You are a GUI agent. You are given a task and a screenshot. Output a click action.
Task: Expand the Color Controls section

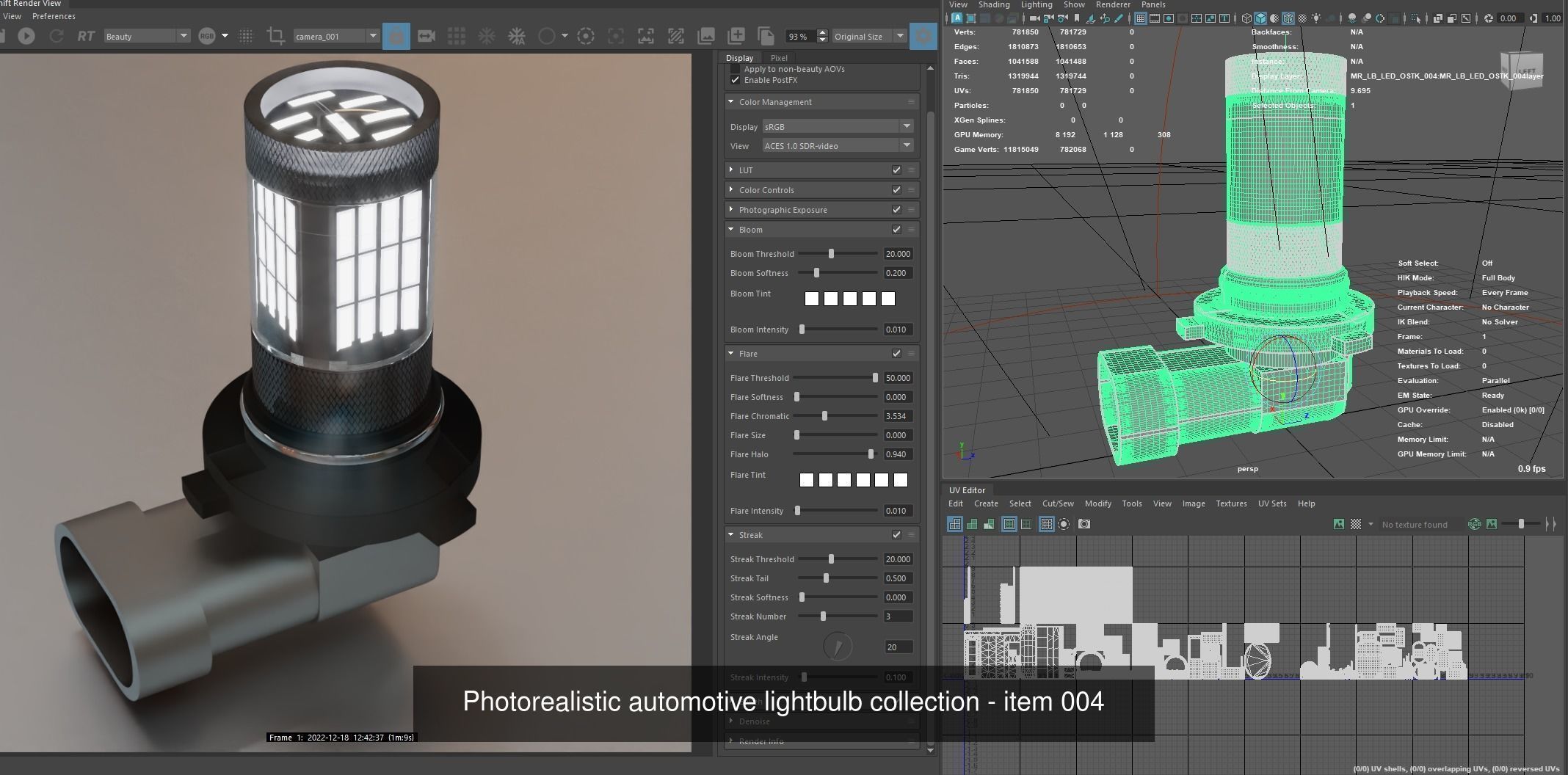pos(731,189)
